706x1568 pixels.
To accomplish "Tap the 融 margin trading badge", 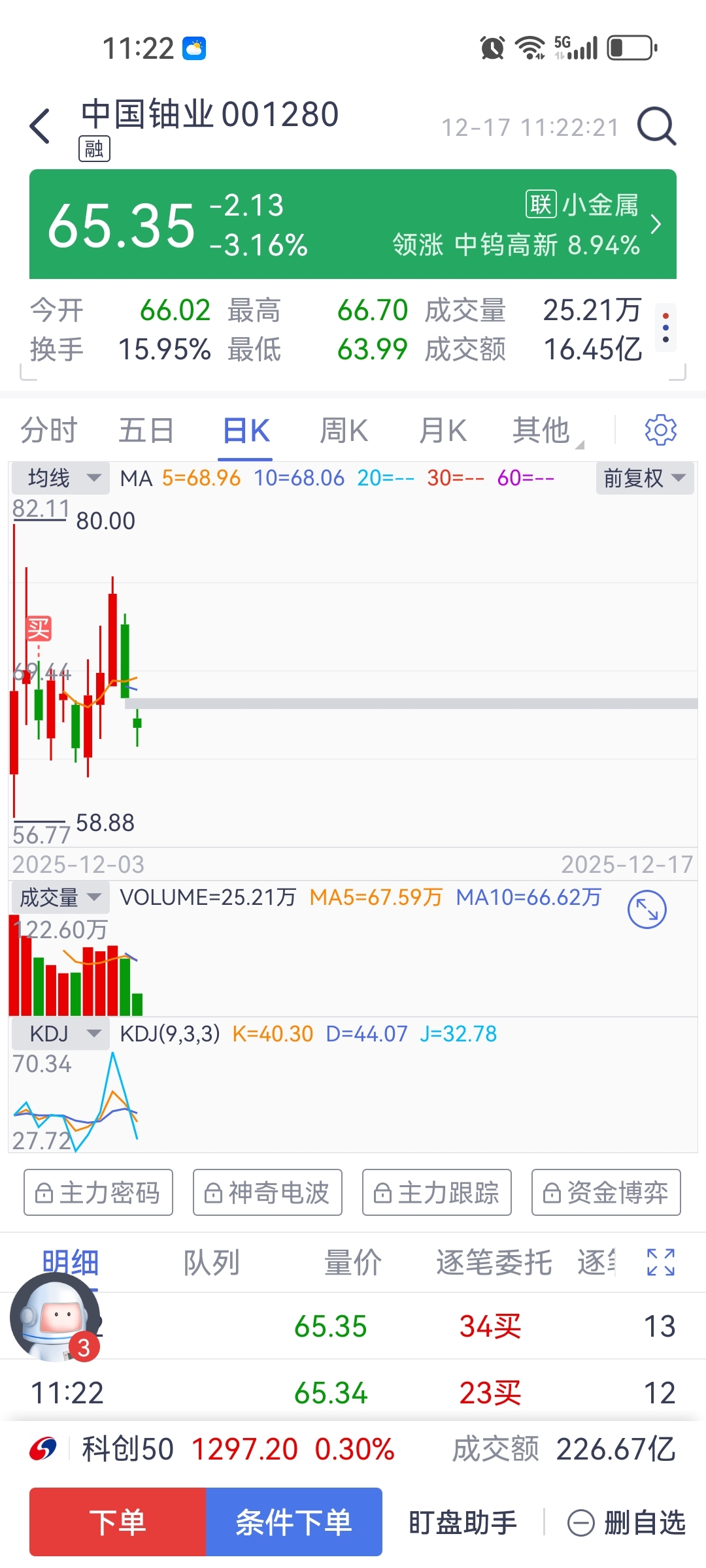I will [94, 149].
